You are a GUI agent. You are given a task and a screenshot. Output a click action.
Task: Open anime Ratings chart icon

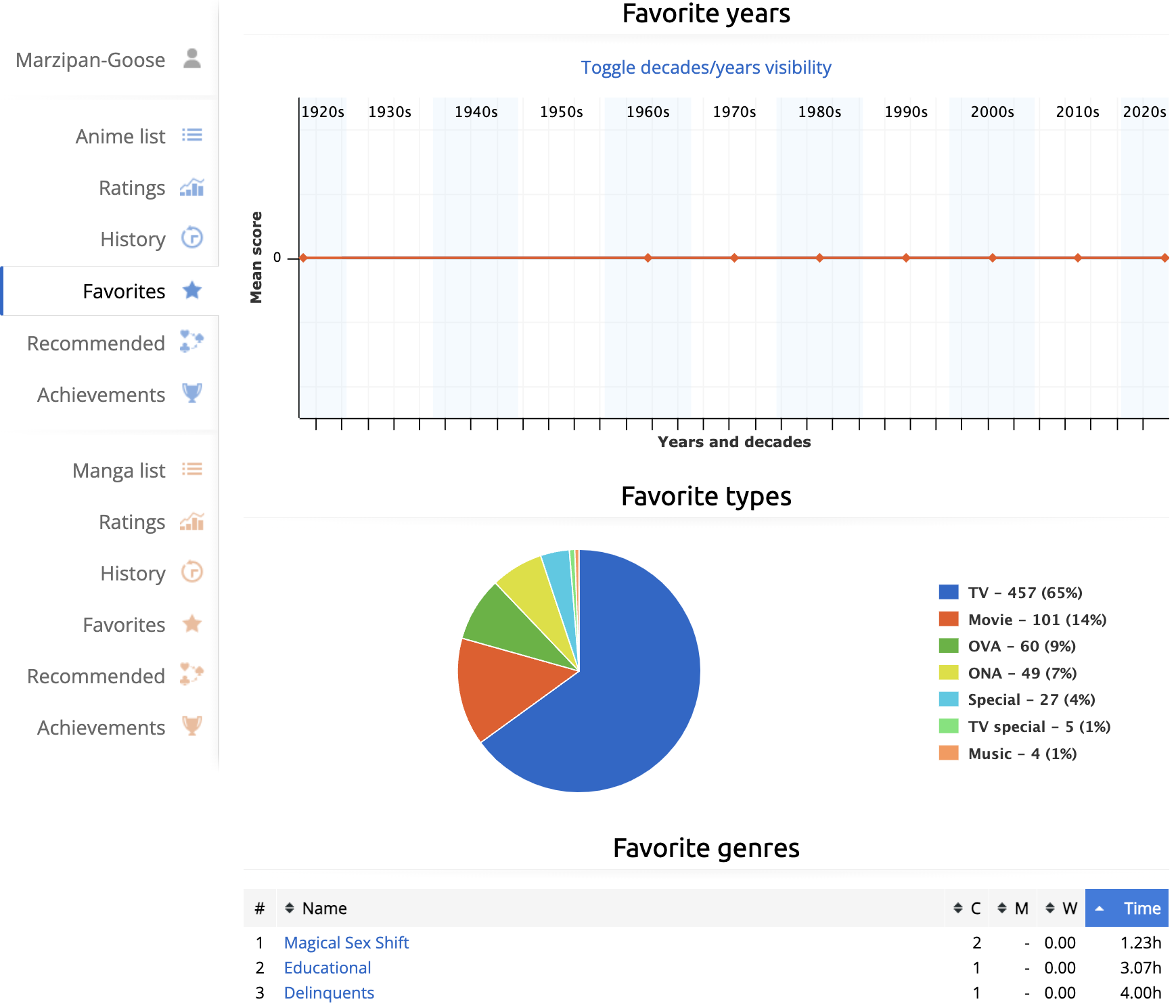click(192, 187)
